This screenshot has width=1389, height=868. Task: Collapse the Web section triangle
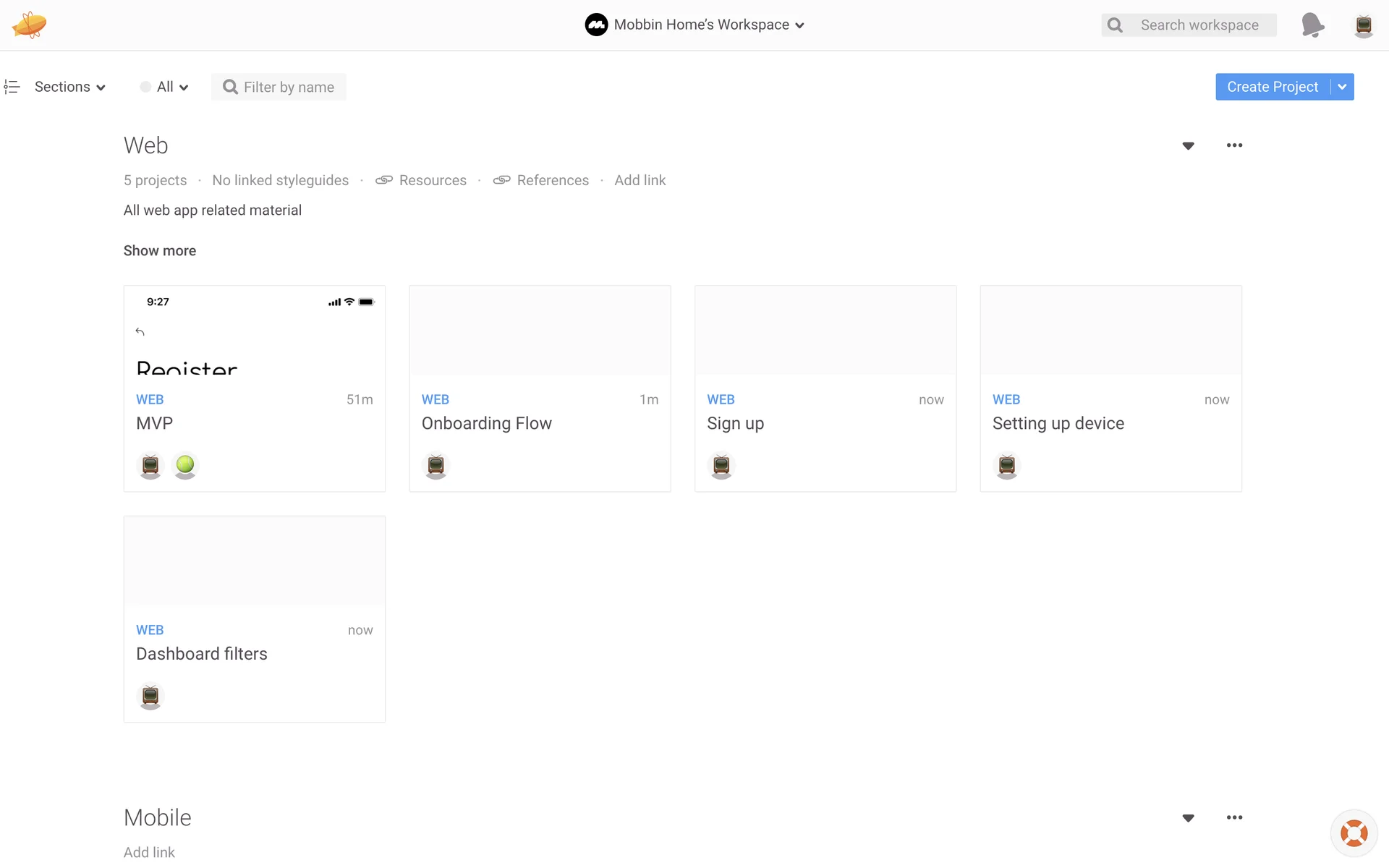click(1188, 146)
